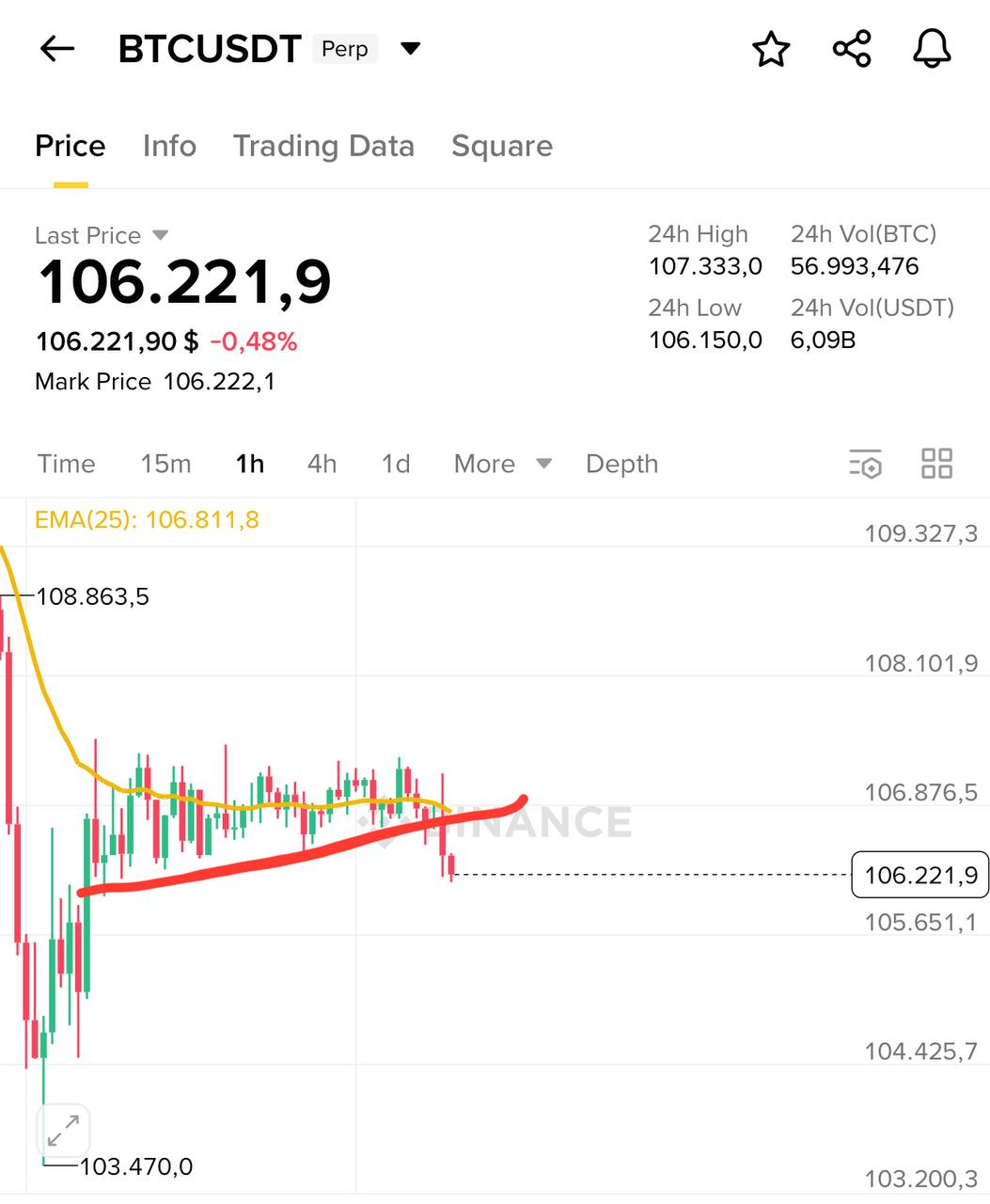Show the Depth chart
This screenshot has height=1204, width=990.
click(621, 464)
